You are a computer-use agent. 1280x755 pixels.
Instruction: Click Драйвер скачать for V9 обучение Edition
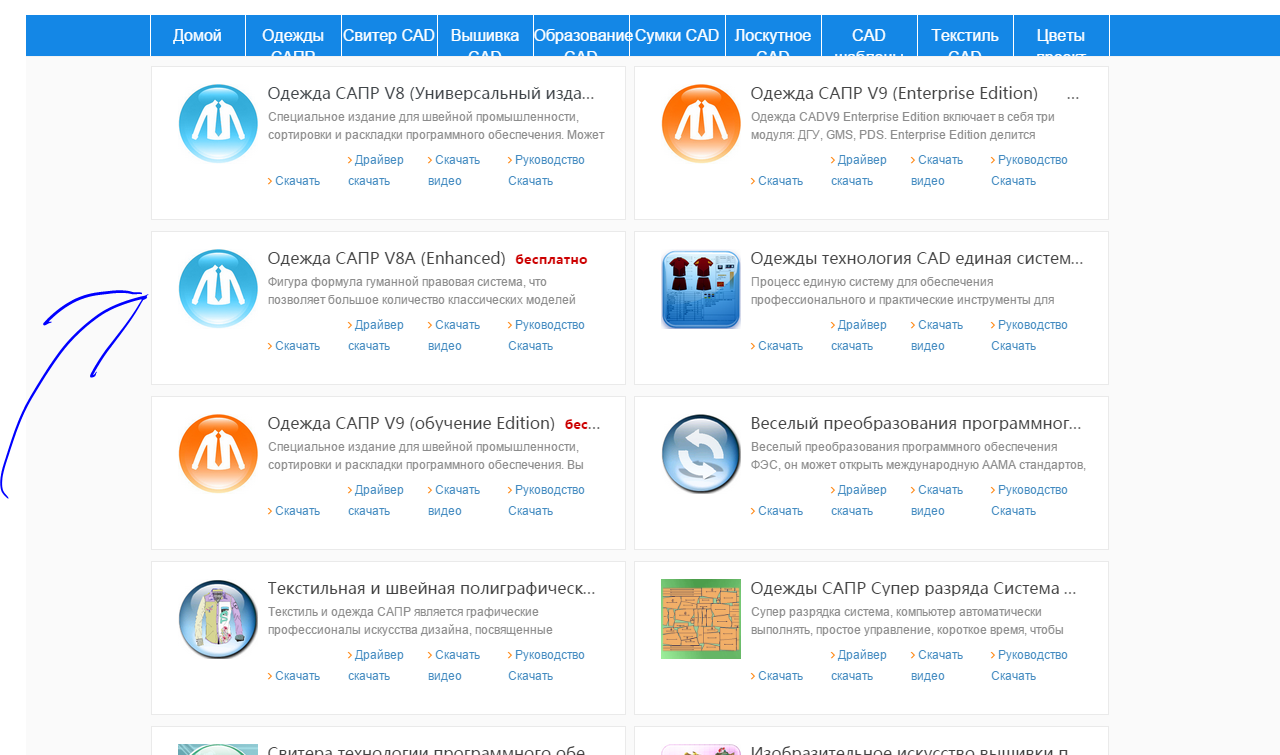376,500
